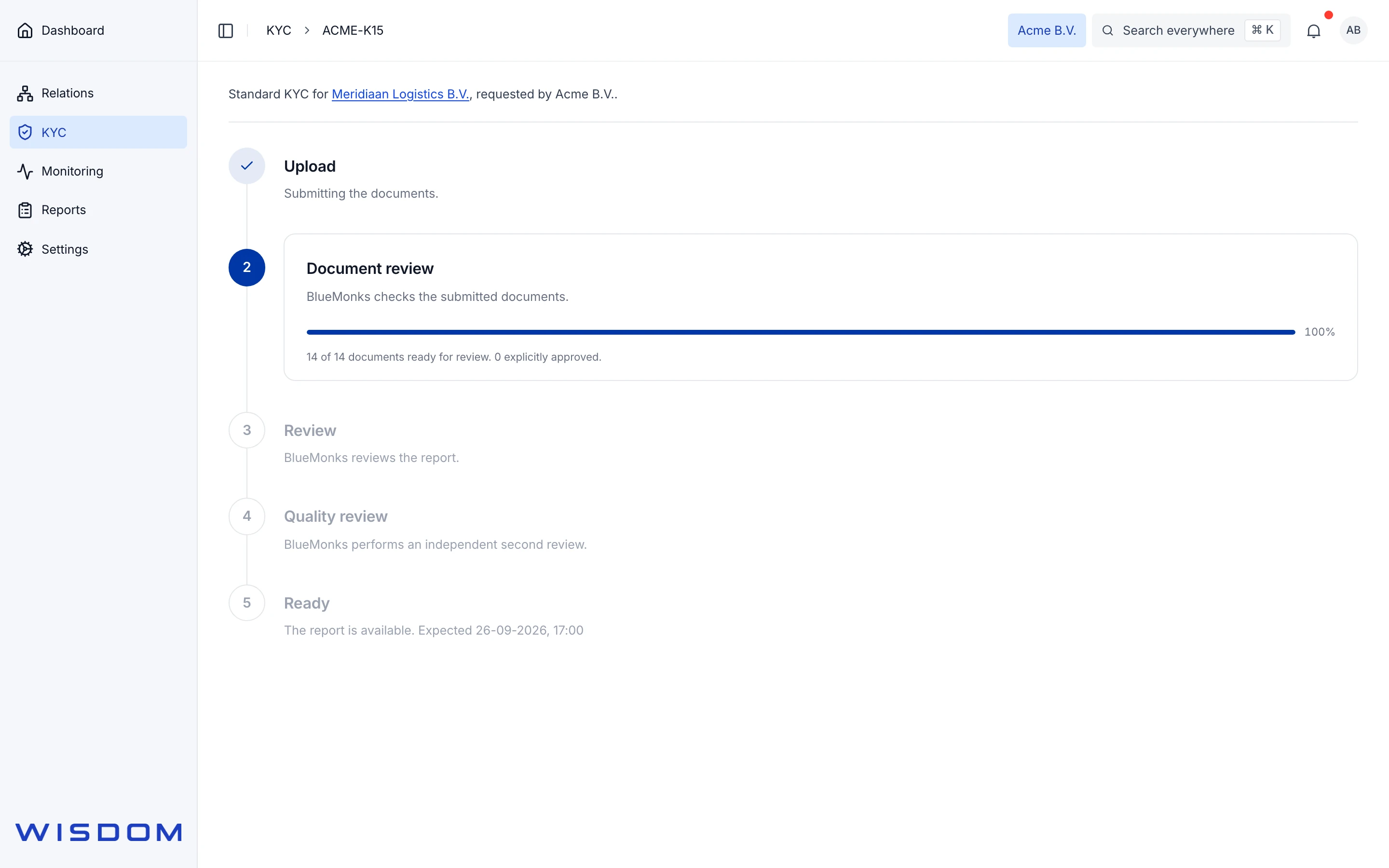Go to the Dashboard menu item
The image size is (1389, 868).
click(x=73, y=30)
